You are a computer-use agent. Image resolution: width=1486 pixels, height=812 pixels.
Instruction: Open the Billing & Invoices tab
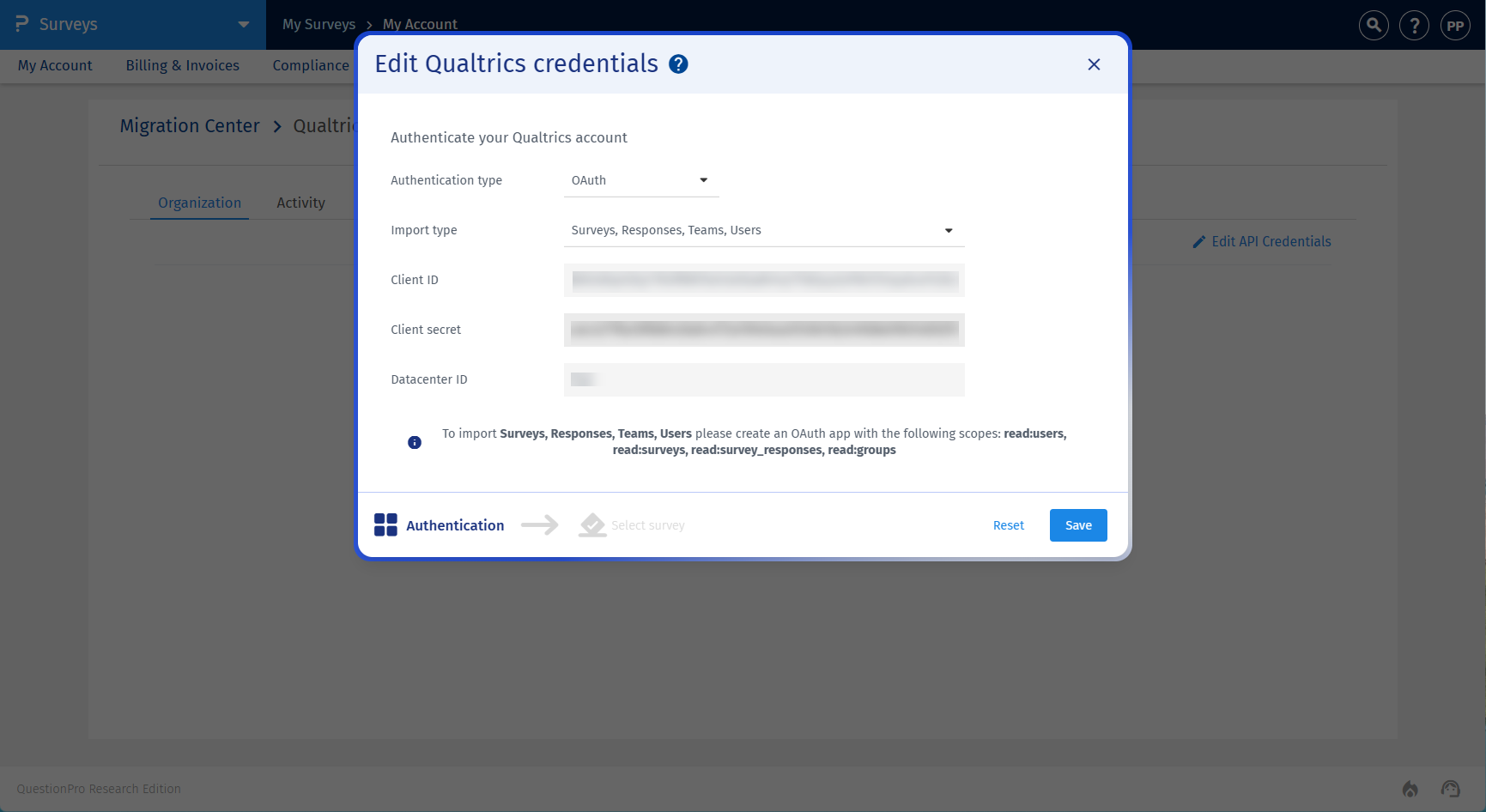[182, 65]
